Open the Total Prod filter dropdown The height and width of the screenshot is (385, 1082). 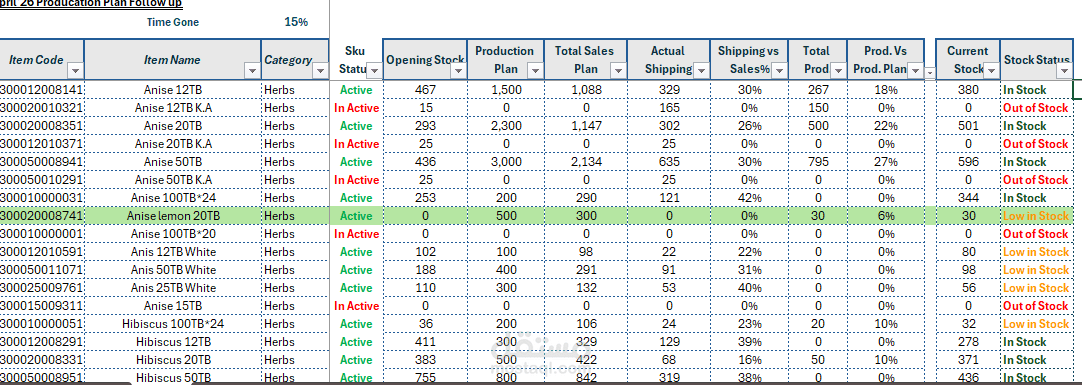point(837,70)
